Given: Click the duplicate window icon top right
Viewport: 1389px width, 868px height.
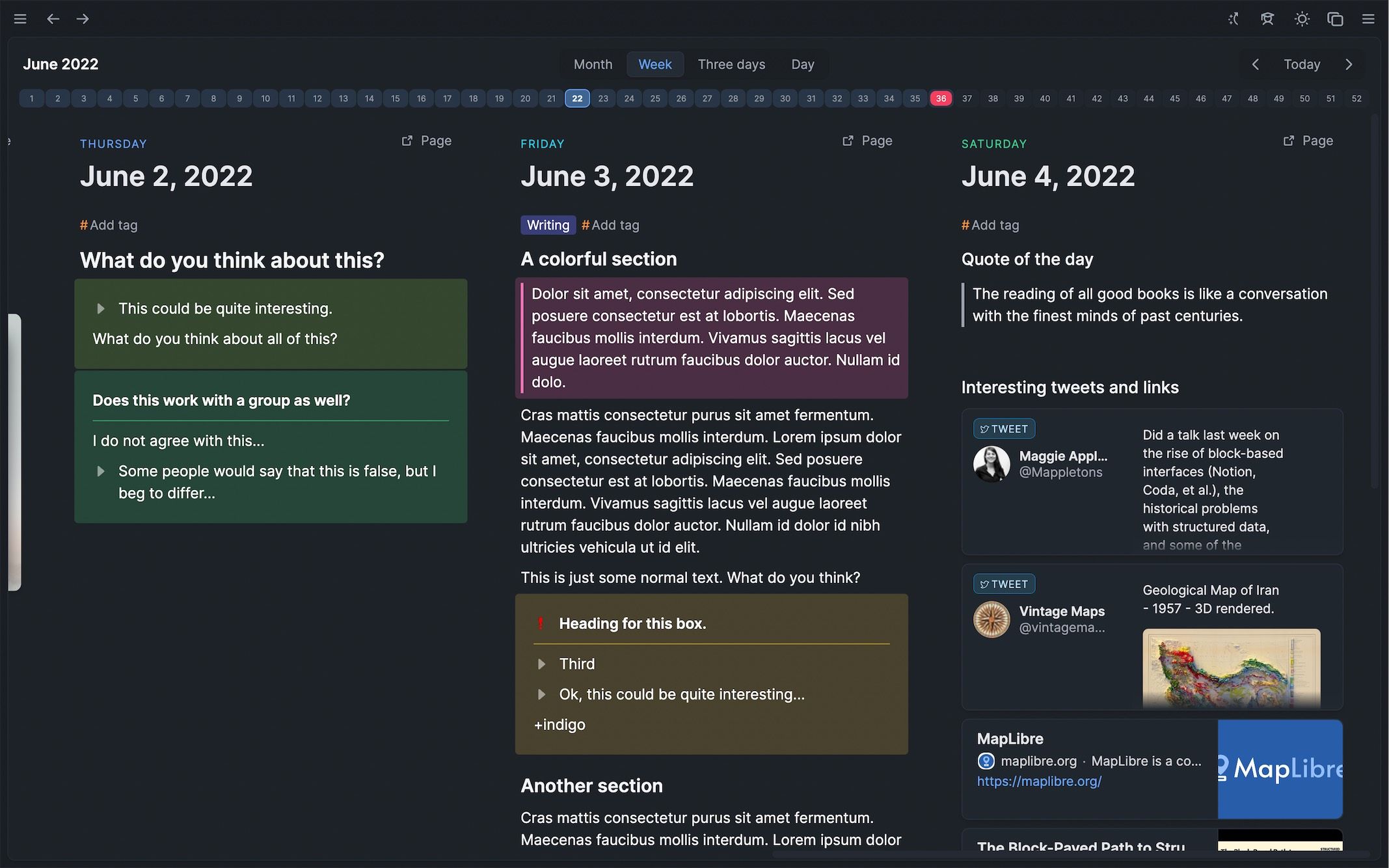Looking at the screenshot, I should [x=1336, y=19].
